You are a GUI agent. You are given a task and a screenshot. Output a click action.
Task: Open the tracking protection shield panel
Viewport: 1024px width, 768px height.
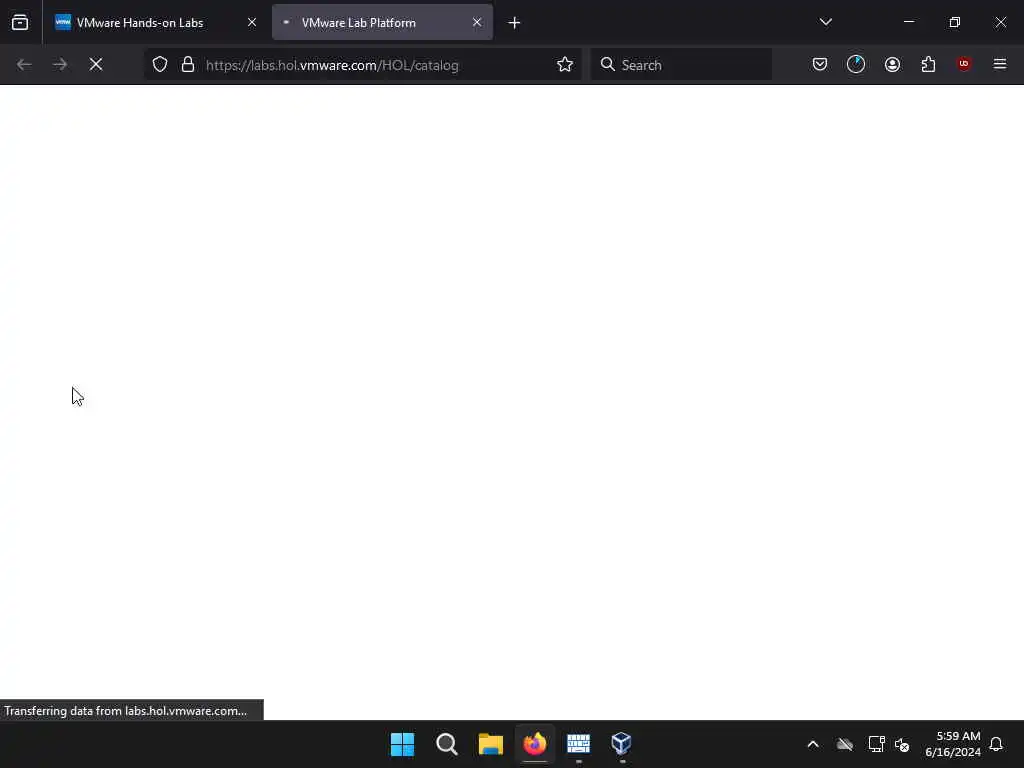(160, 64)
